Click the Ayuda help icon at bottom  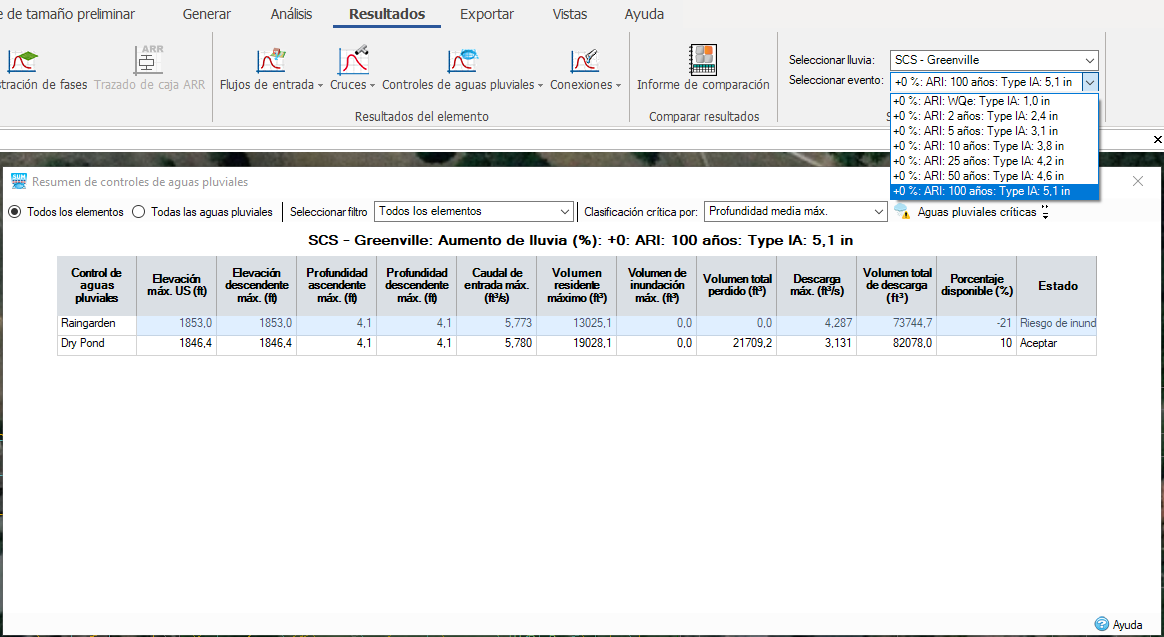click(x=1102, y=624)
